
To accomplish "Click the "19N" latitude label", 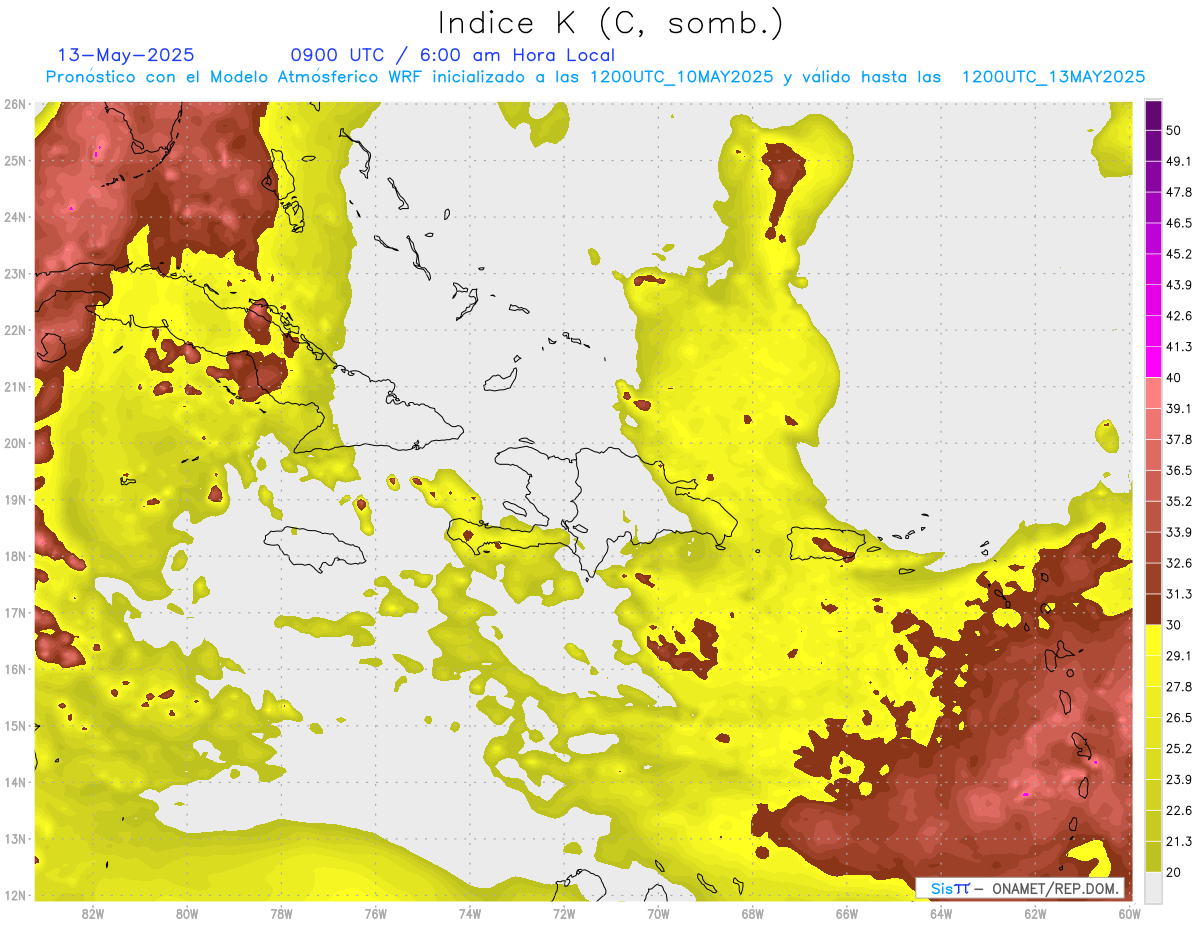I will pyautogui.click(x=15, y=500).
